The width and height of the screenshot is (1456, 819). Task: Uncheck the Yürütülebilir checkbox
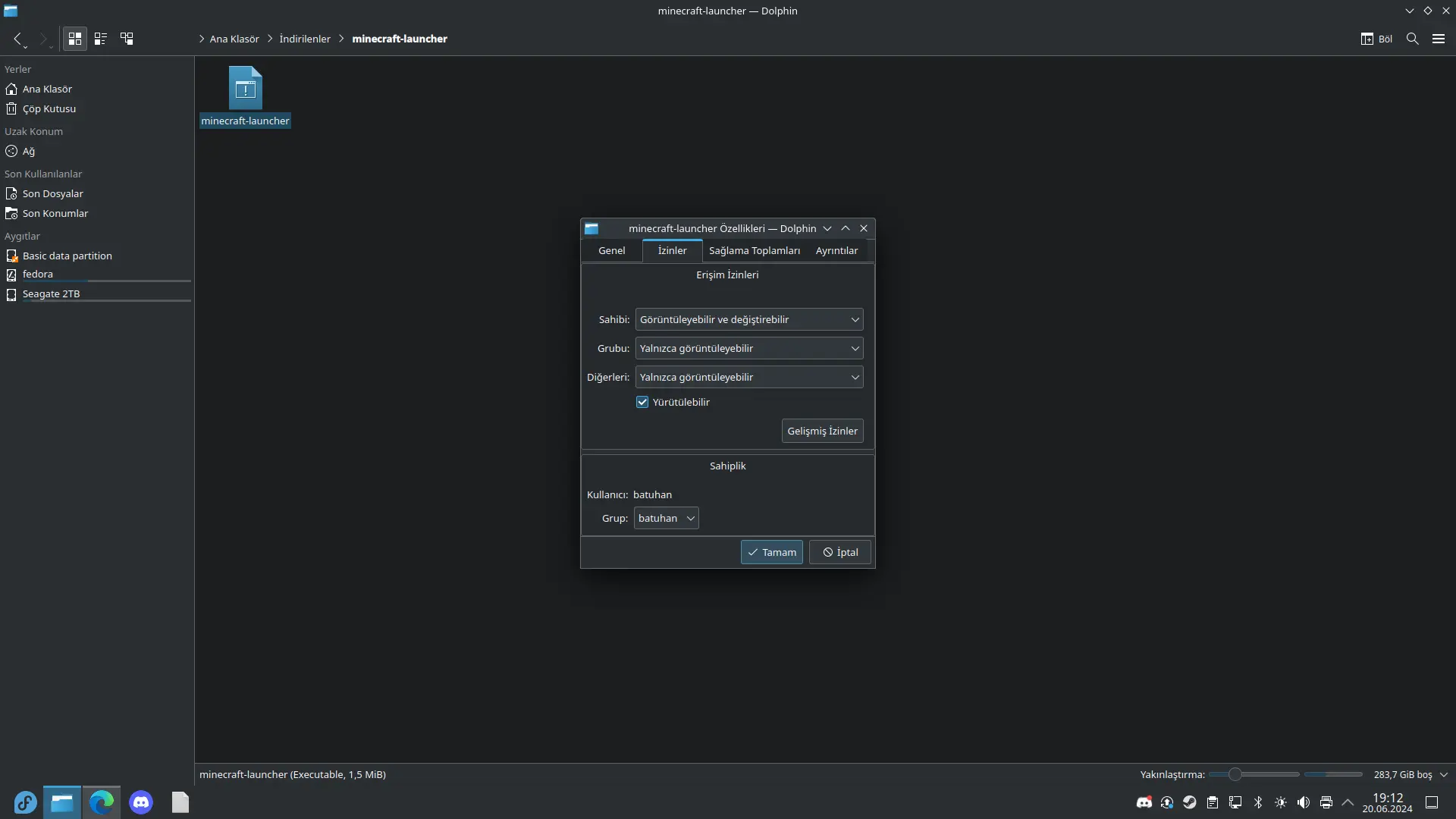coord(642,402)
